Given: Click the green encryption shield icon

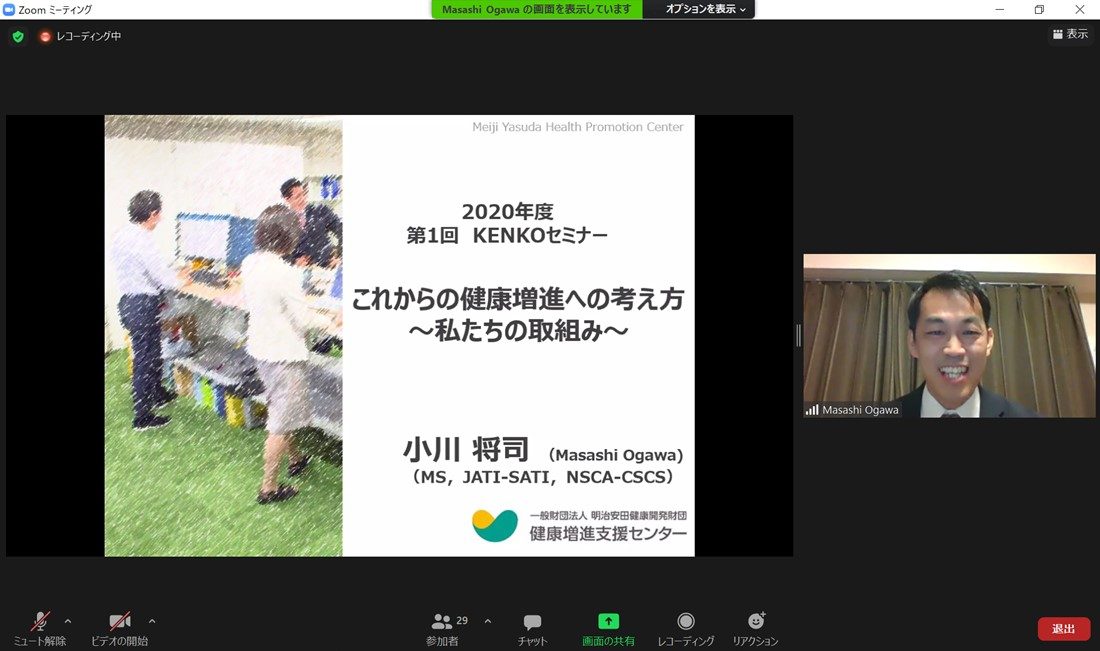Looking at the screenshot, I should [18, 36].
